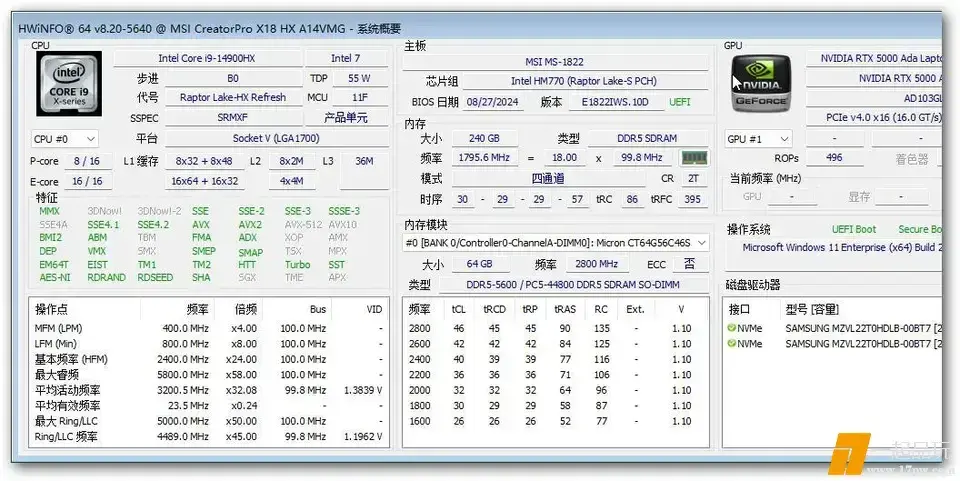960x481 pixels.
Task: Click the SSE4.2 feature flag
Action: point(153,225)
